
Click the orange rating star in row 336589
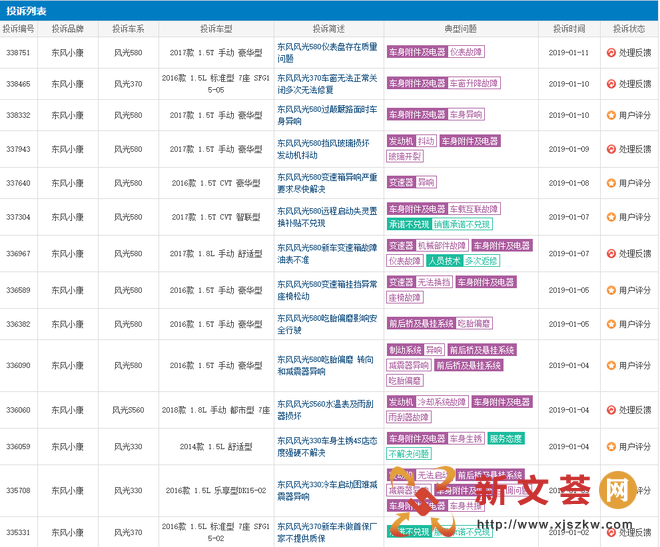[611, 290]
